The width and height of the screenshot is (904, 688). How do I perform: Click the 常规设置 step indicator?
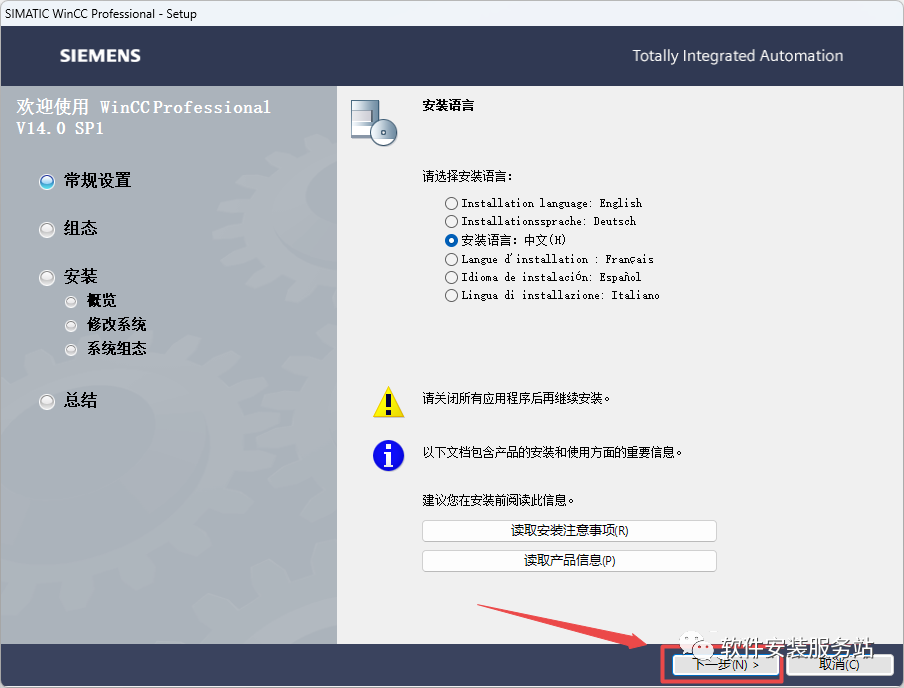coord(47,182)
